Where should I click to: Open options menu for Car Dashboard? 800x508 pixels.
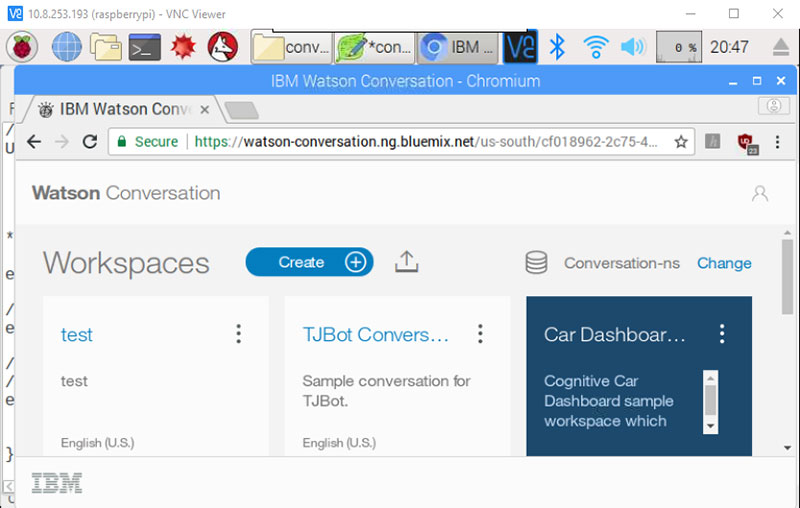(722, 334)
